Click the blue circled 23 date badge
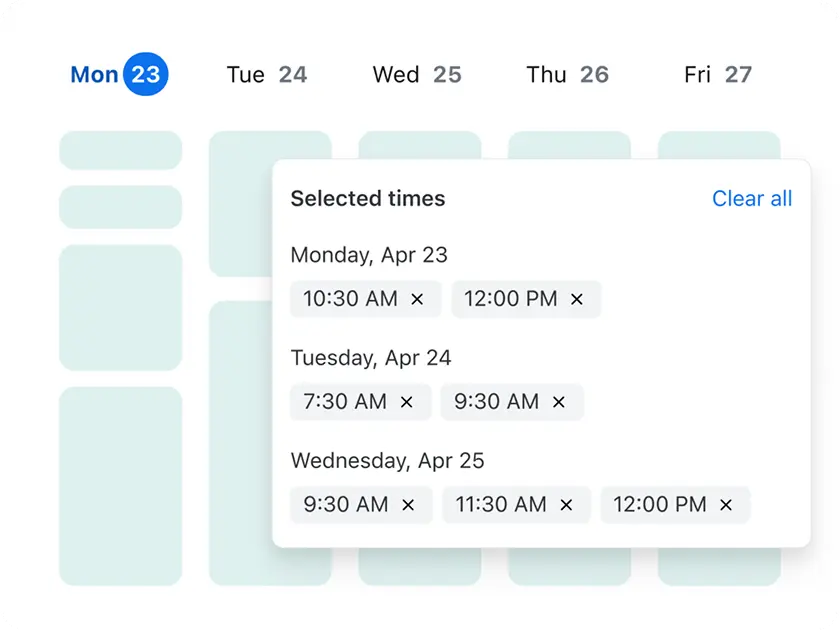Viewport: 840px width, 630px height. coord(145,73)
